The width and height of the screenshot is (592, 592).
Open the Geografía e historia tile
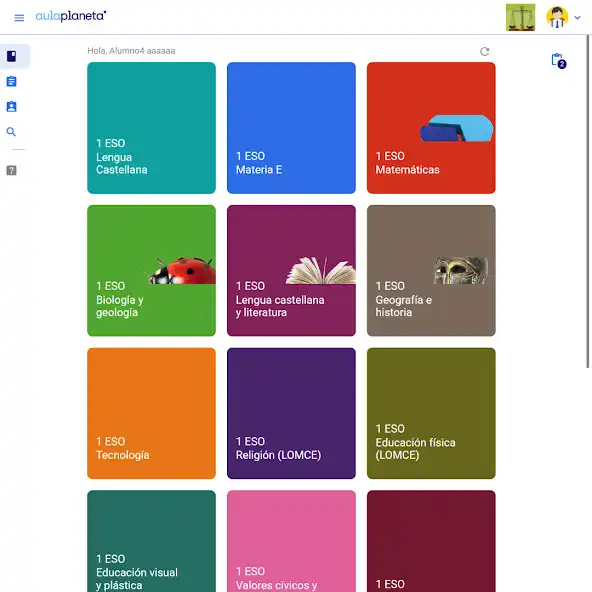[431, 271]
